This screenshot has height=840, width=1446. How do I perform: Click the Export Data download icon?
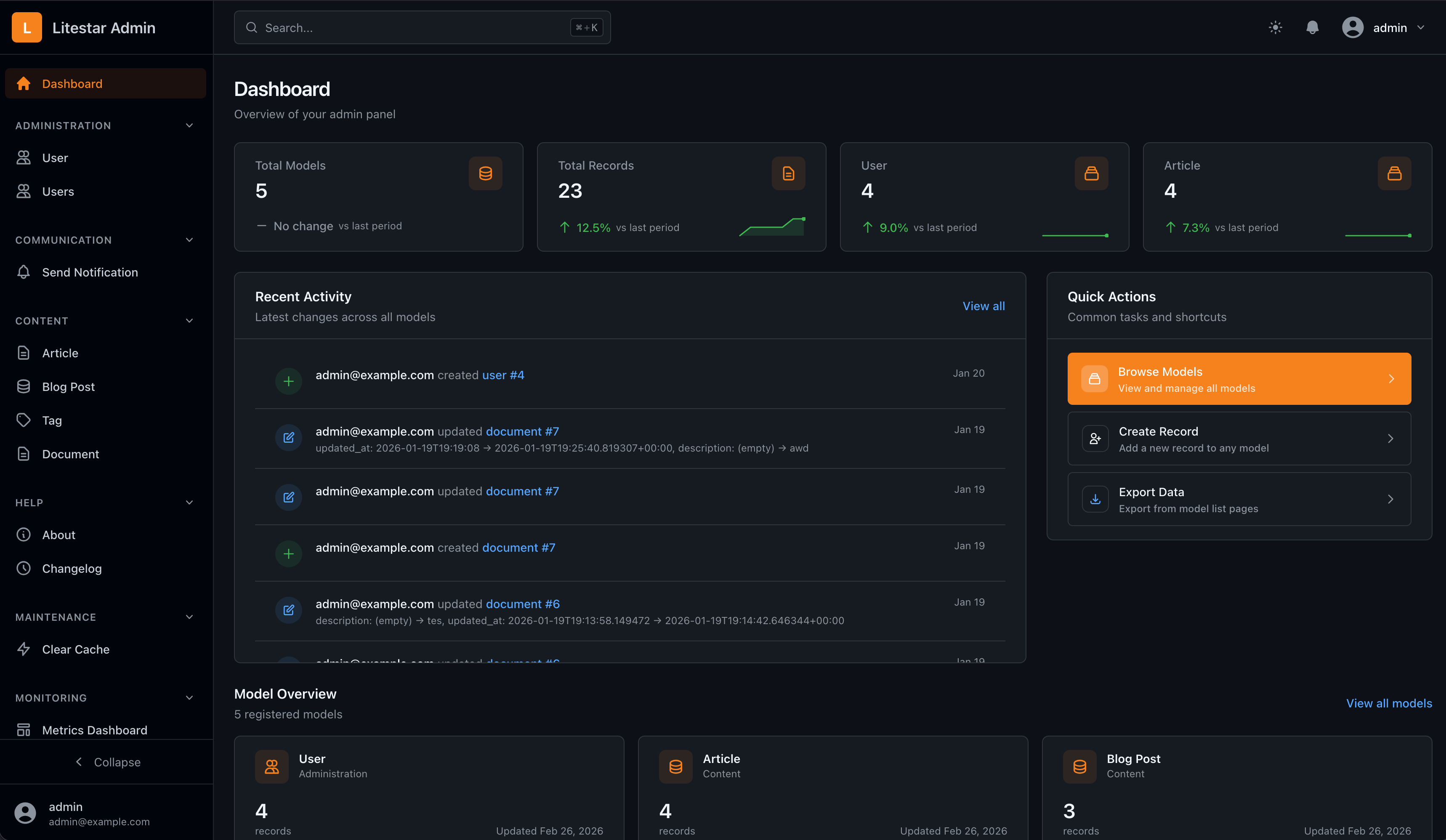(x=1095, y=499)
